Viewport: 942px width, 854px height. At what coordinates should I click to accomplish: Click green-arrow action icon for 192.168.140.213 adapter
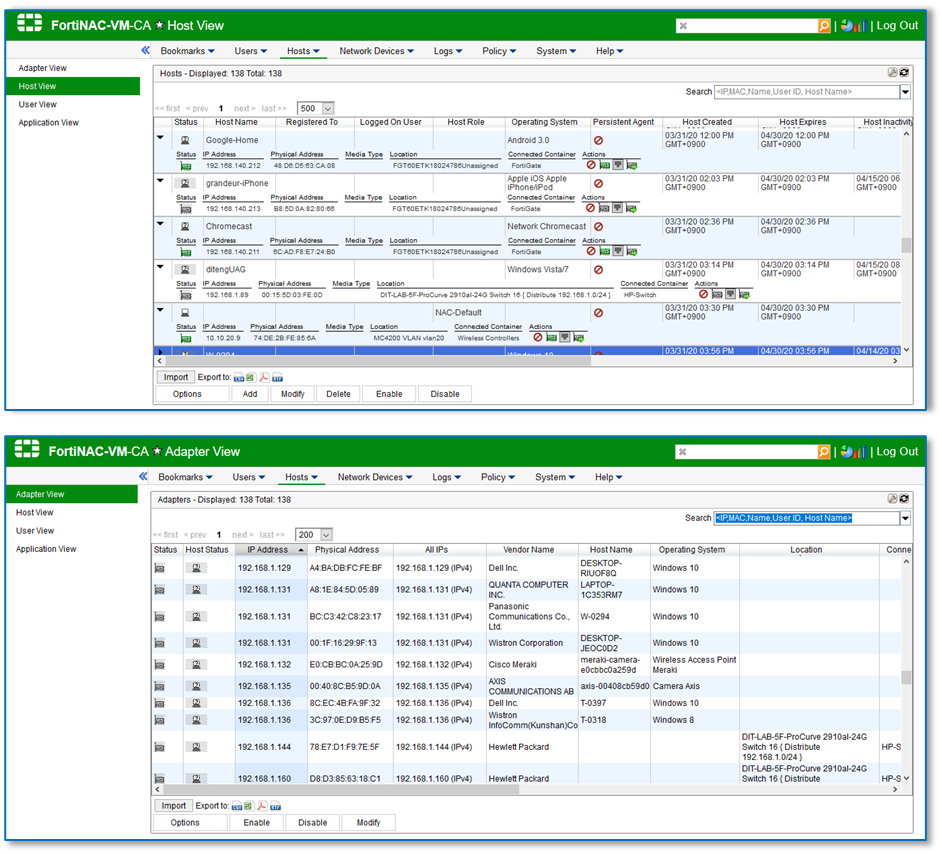tap(631, 208)
